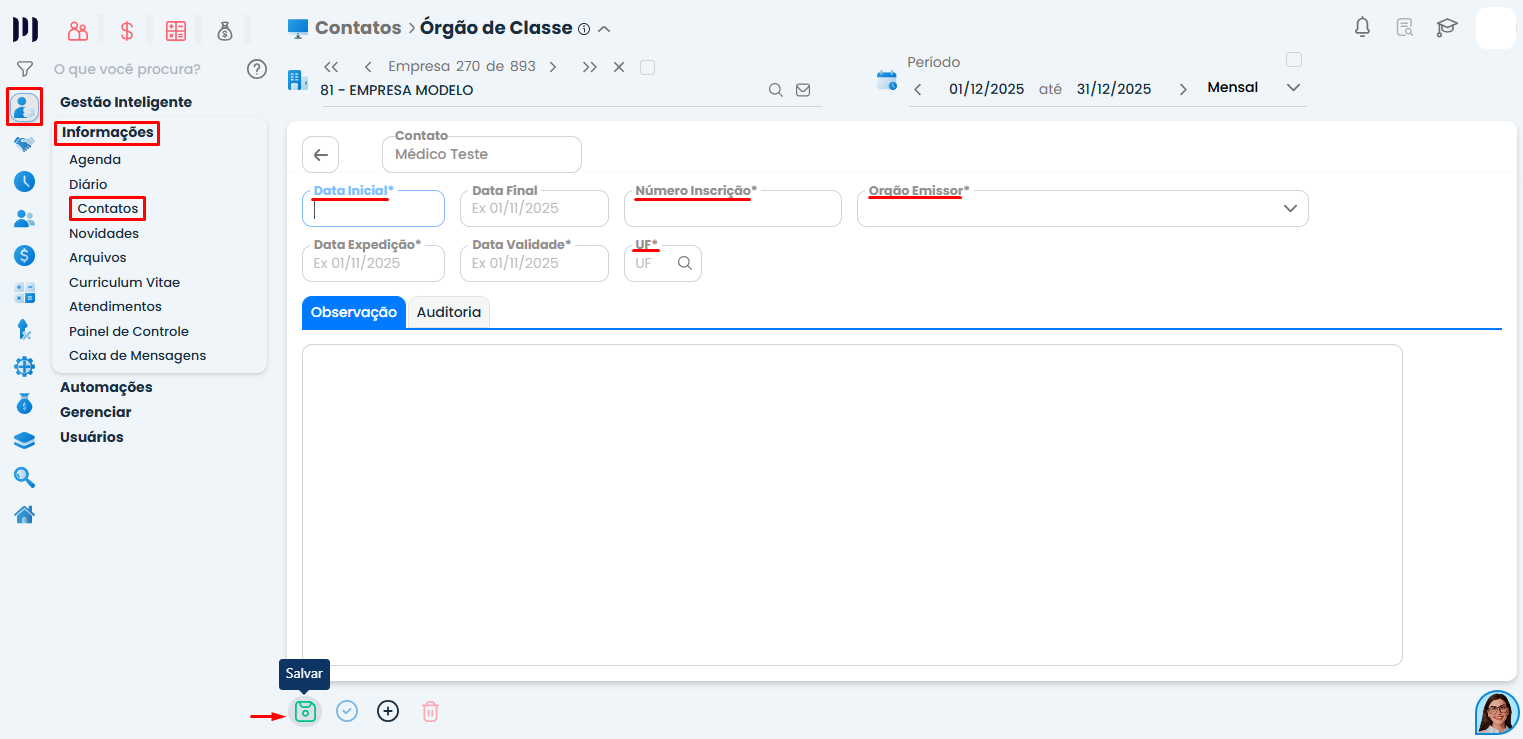Save the record with the green Salvar icon
This screenshot has height=739, width=1523.
[305, 712]
